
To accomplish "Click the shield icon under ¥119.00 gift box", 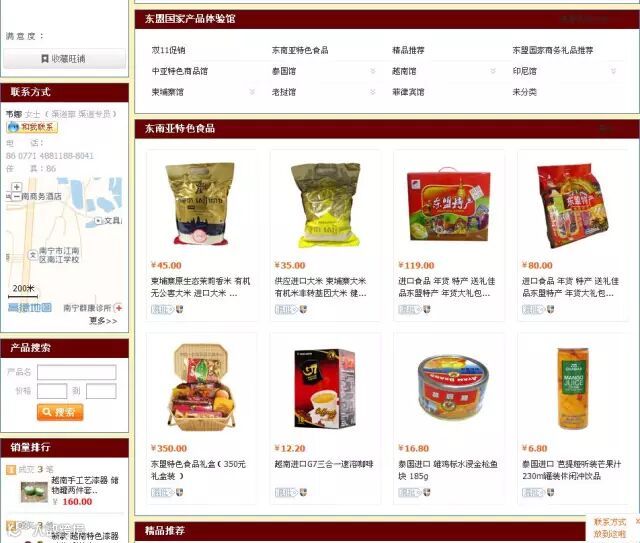I will pos(427,309).
